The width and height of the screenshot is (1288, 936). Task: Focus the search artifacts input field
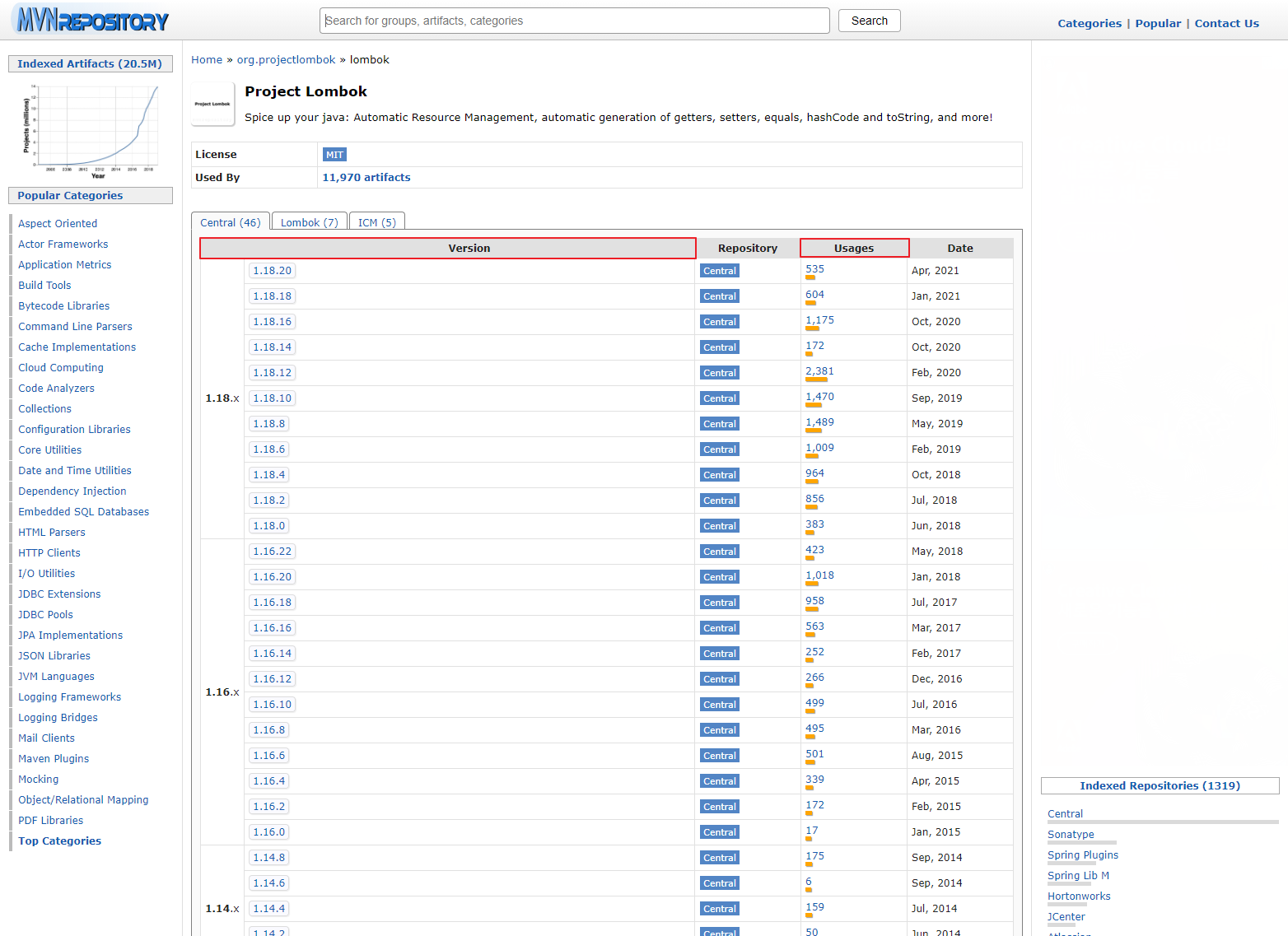click(574, 21)
